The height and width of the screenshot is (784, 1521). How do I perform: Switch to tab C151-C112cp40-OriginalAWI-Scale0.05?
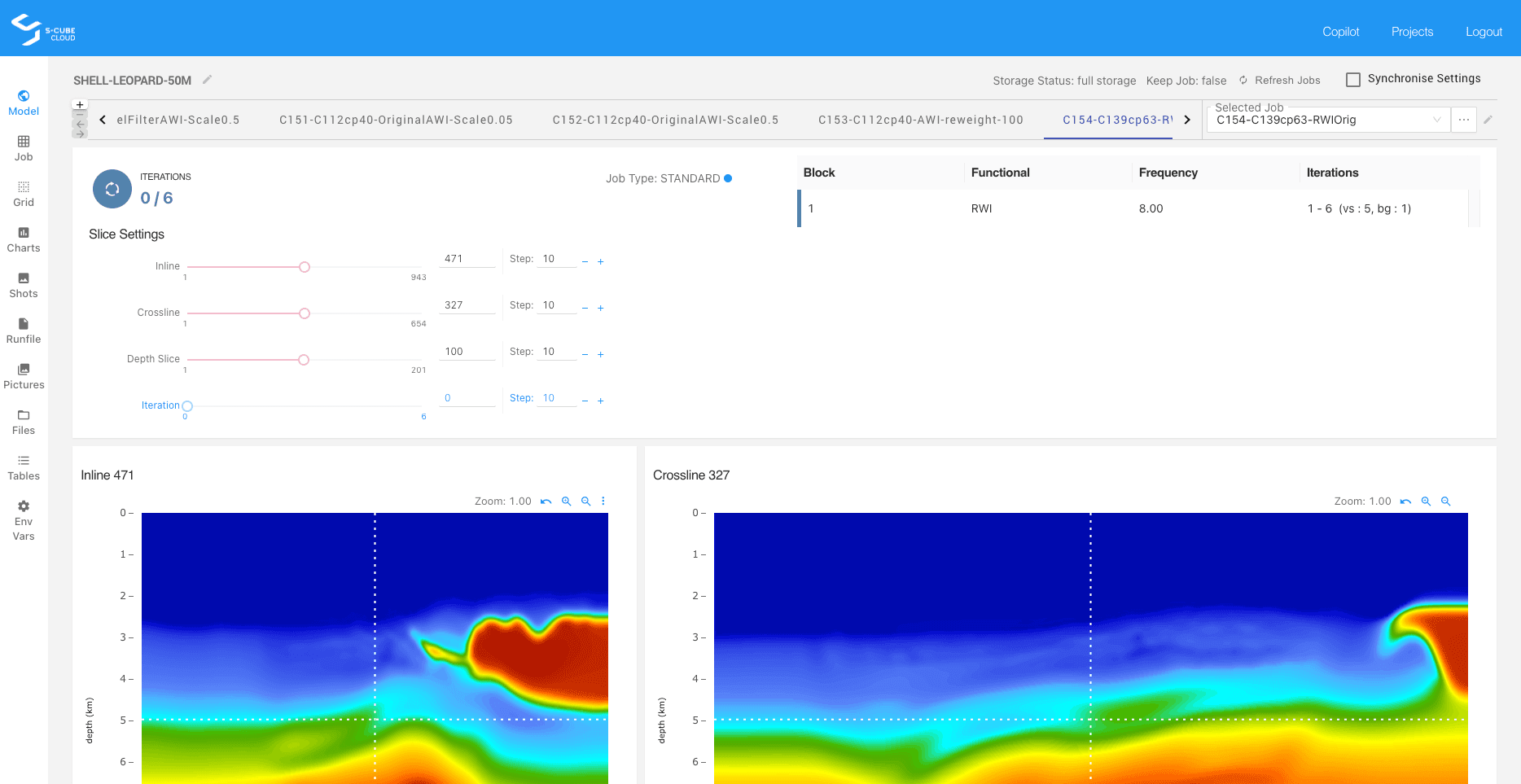tap(396, 120)
